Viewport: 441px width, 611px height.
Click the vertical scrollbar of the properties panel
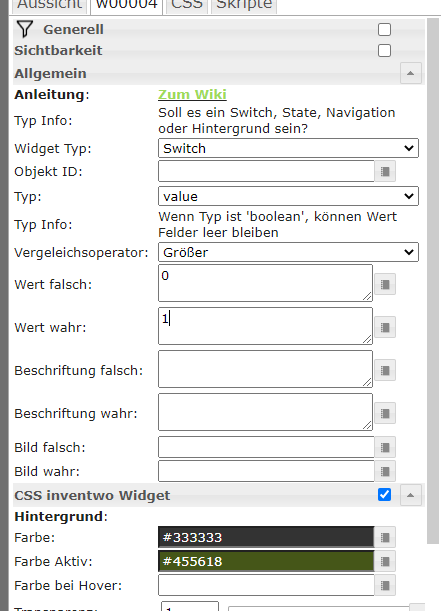pyautogui.click(x=433, y=281)
